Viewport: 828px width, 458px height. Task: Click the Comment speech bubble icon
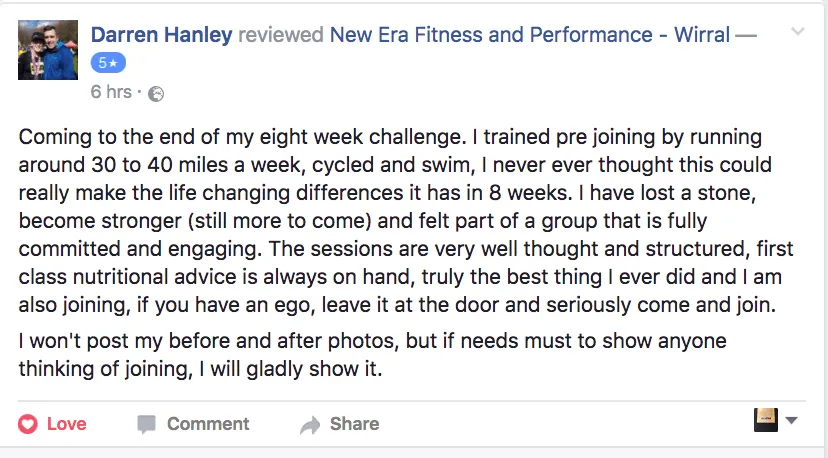pos(146,424)
